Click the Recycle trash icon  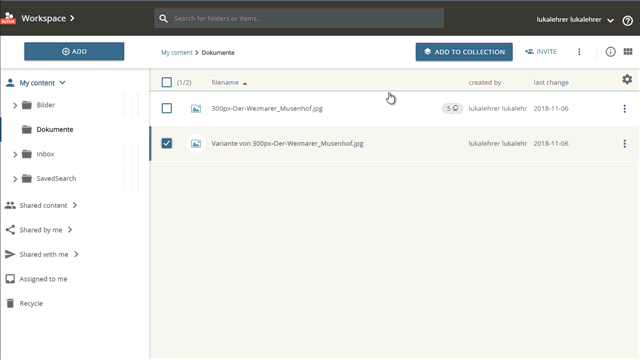10,303
